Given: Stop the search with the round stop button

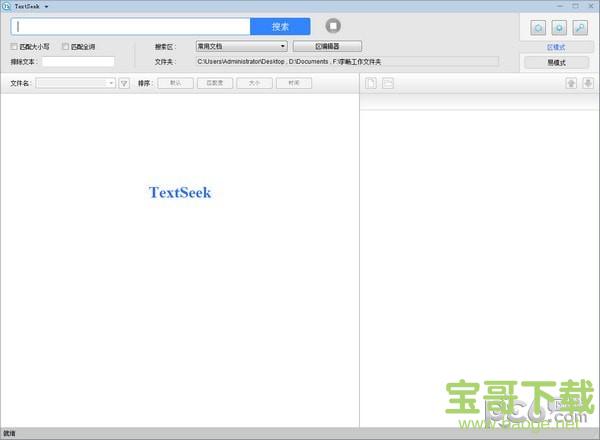Looking at the screenshot, I should pyautogui.click(x=333, y=26).
